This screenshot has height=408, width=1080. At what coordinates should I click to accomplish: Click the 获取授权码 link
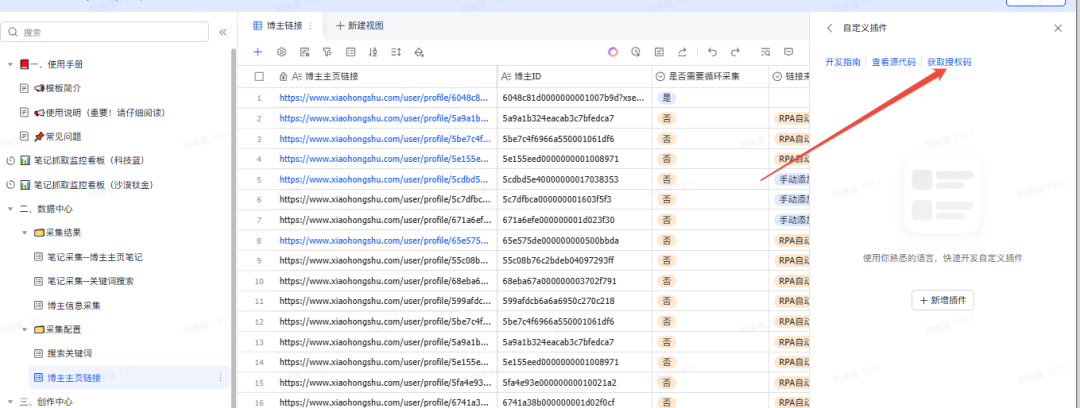[x=950, y=62]
